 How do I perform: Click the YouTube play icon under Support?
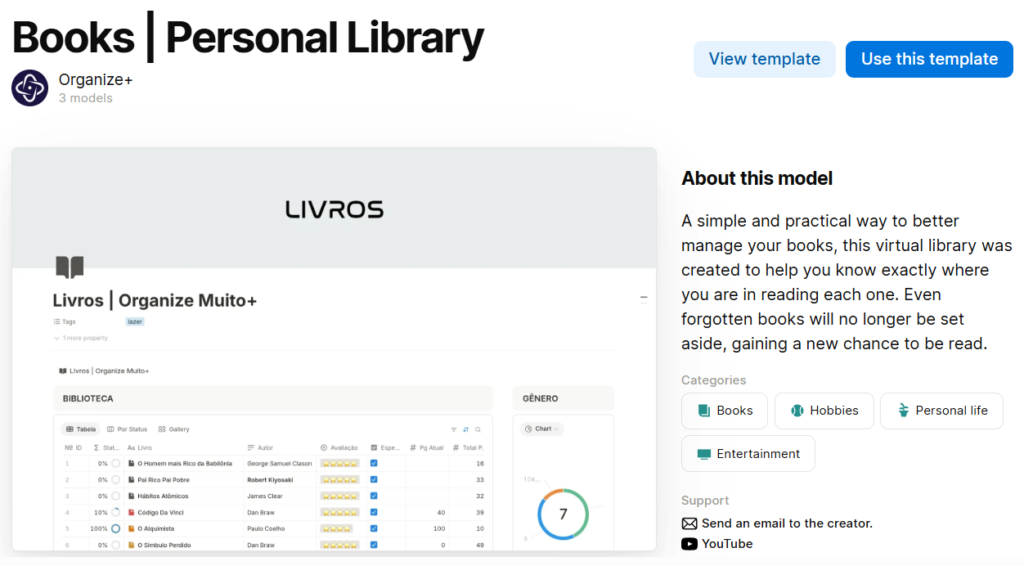689,544
